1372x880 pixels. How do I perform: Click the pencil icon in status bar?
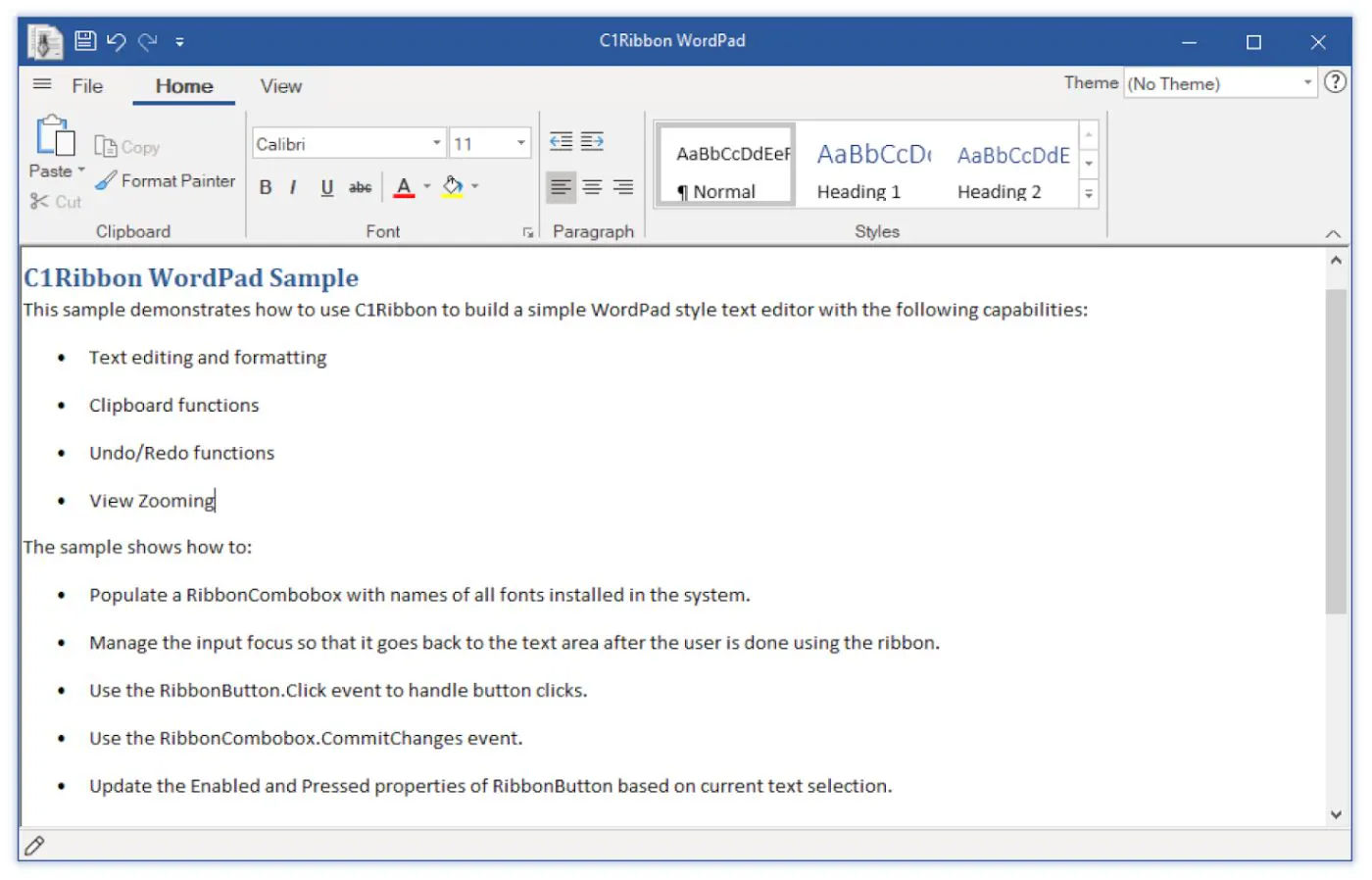click(x=34, y=846)
